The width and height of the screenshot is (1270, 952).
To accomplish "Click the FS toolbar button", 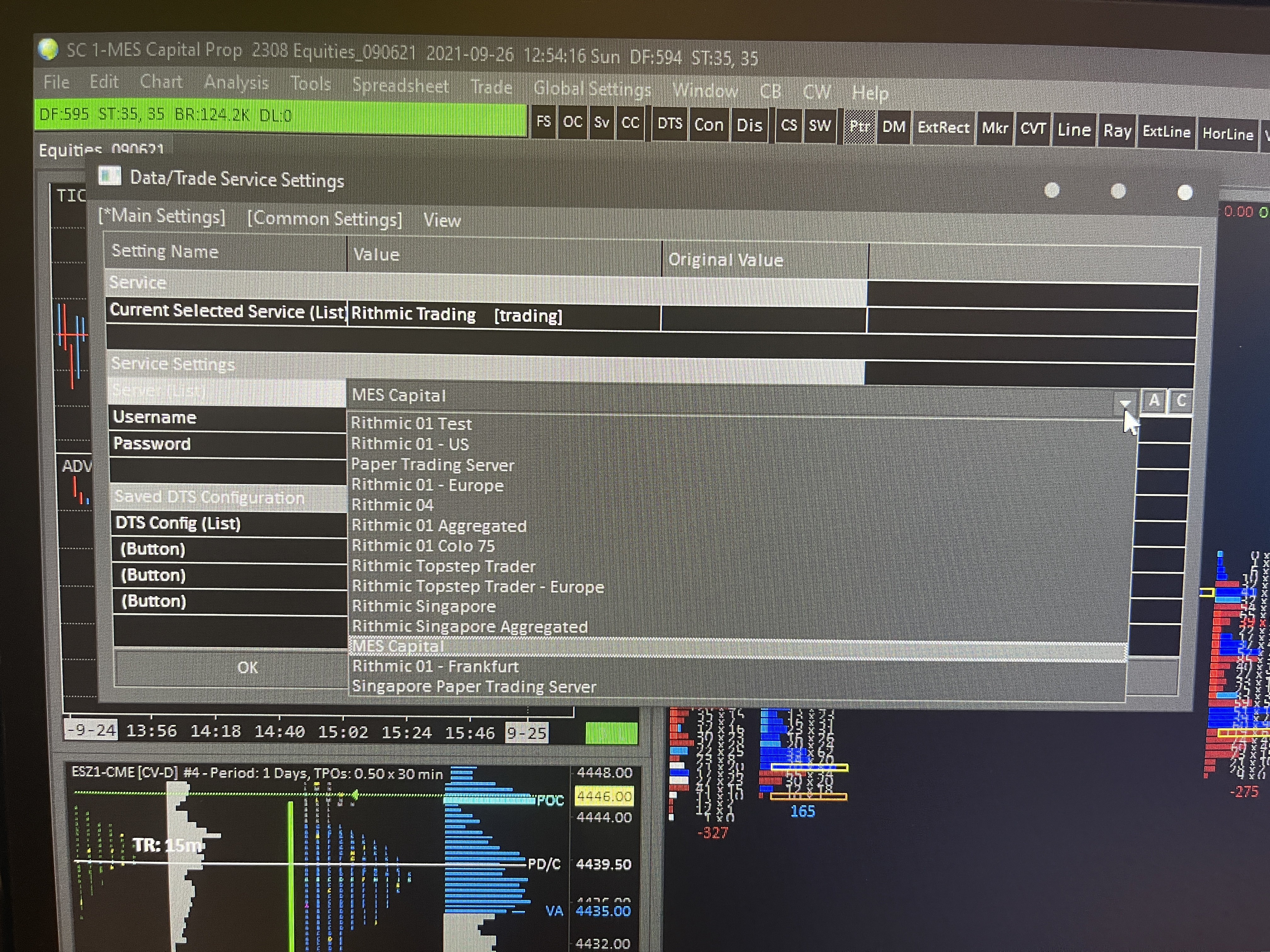I will 543,122.
